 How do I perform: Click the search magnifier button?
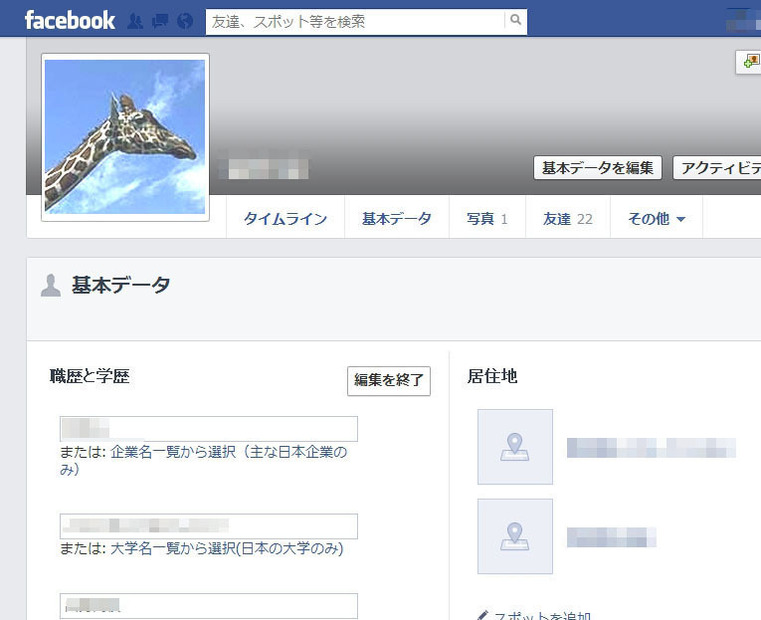515,20
